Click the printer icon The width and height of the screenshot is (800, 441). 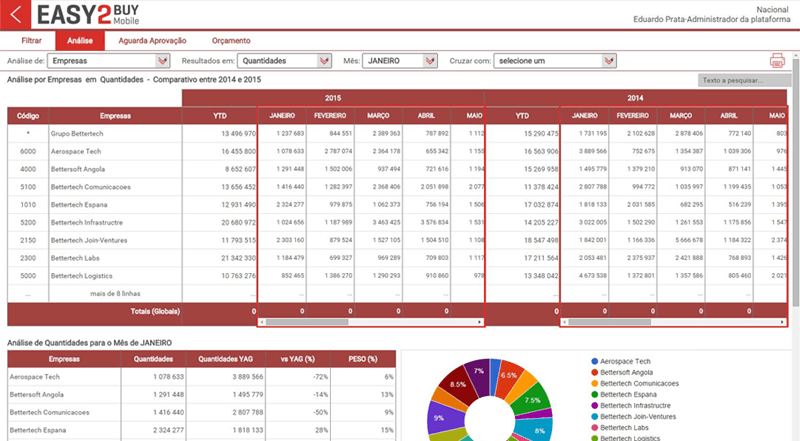pyautogui.click(x=777, y=61)
